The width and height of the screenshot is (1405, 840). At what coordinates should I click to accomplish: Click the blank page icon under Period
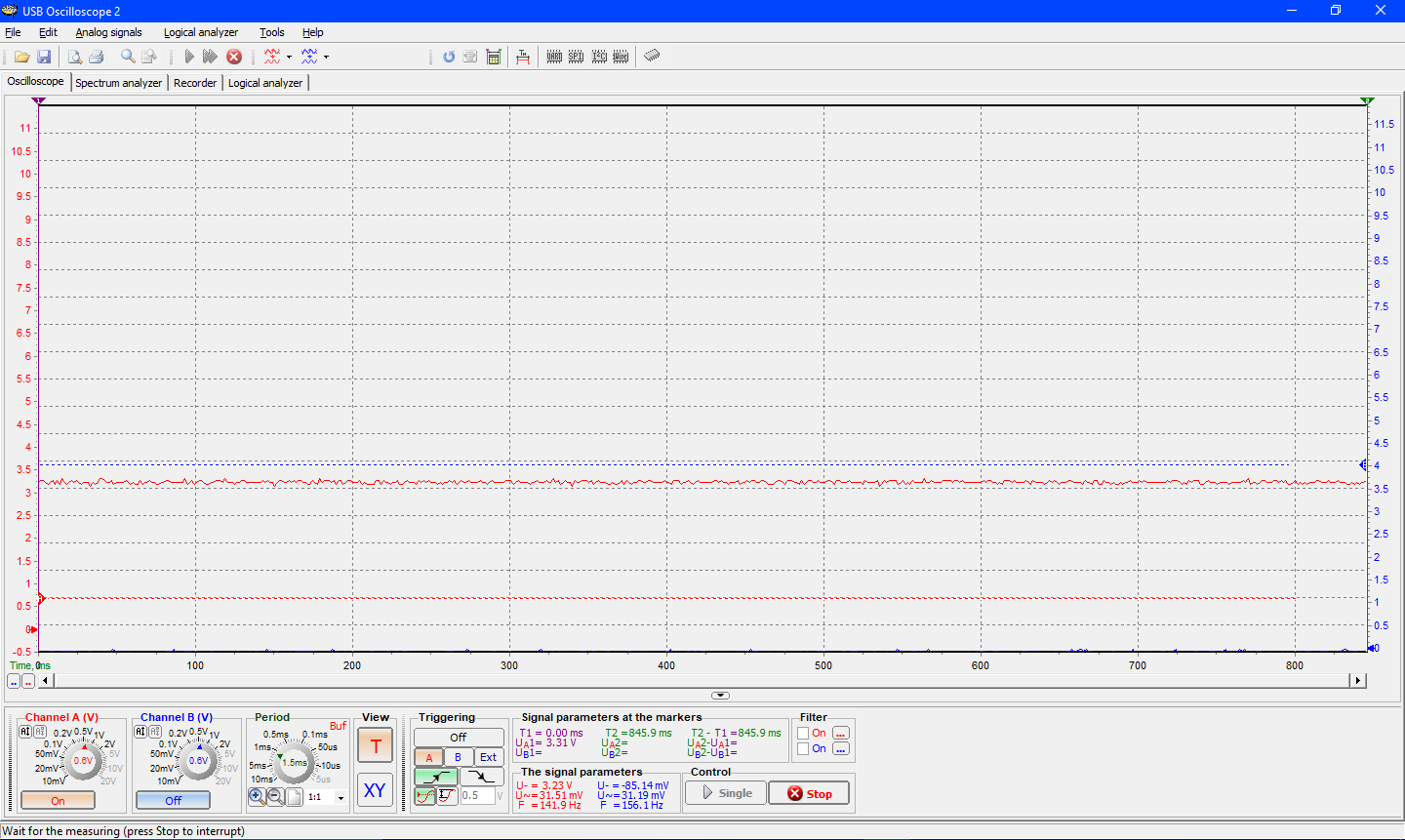point(294,797)
